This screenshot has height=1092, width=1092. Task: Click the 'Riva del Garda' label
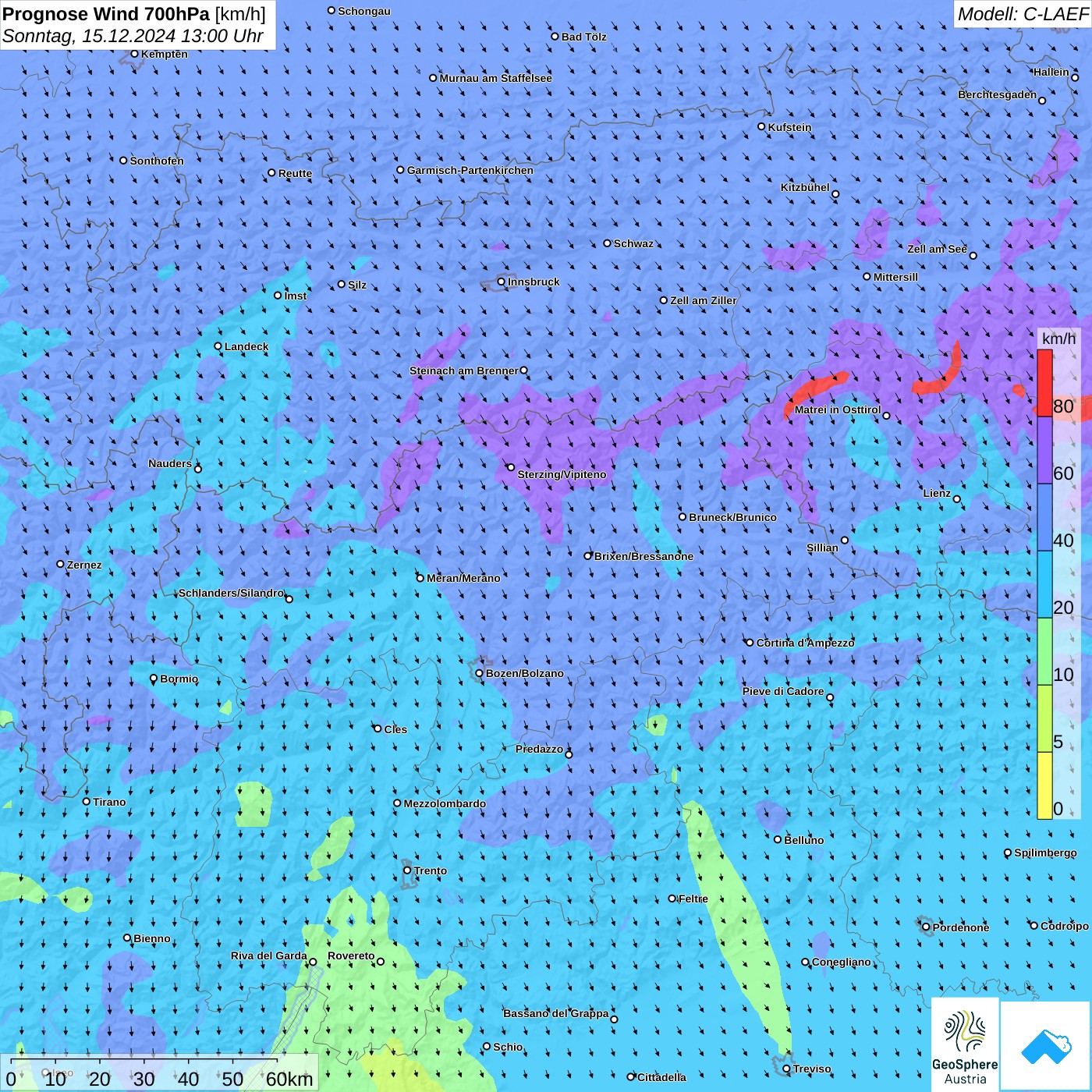pos(269,955)
